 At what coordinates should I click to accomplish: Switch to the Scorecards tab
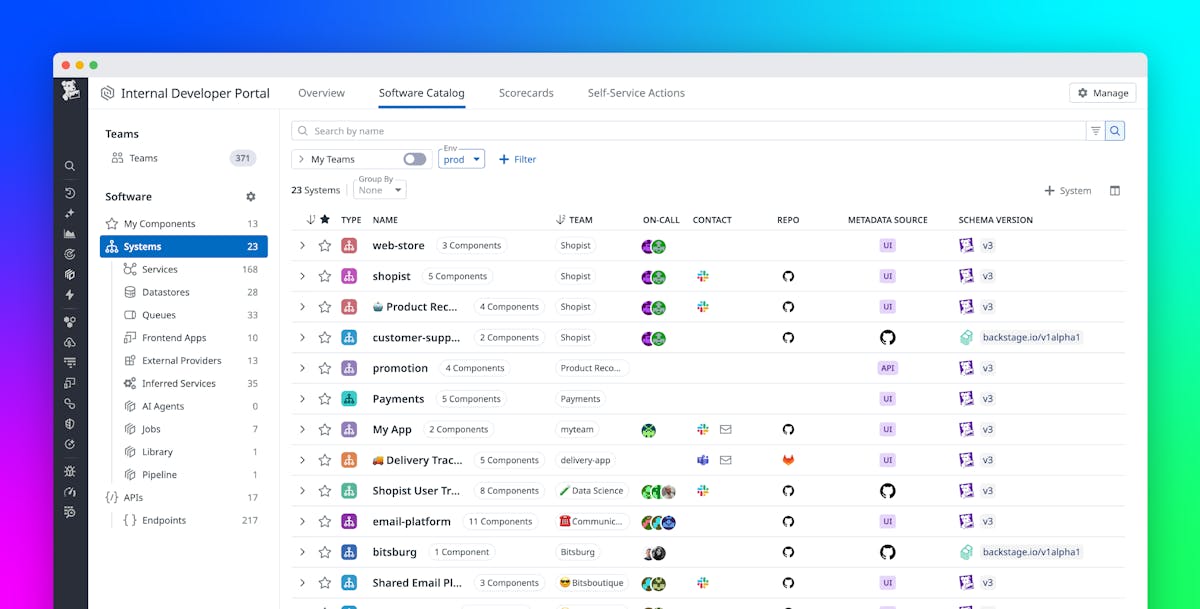[x=526, y=92]
